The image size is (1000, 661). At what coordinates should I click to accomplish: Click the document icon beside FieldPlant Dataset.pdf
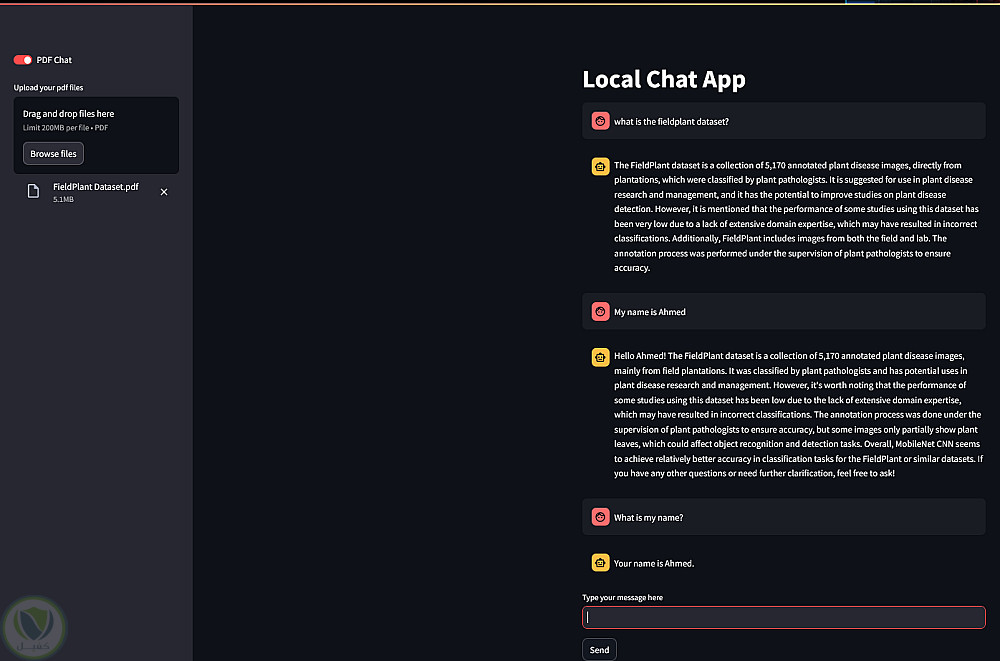33,191
